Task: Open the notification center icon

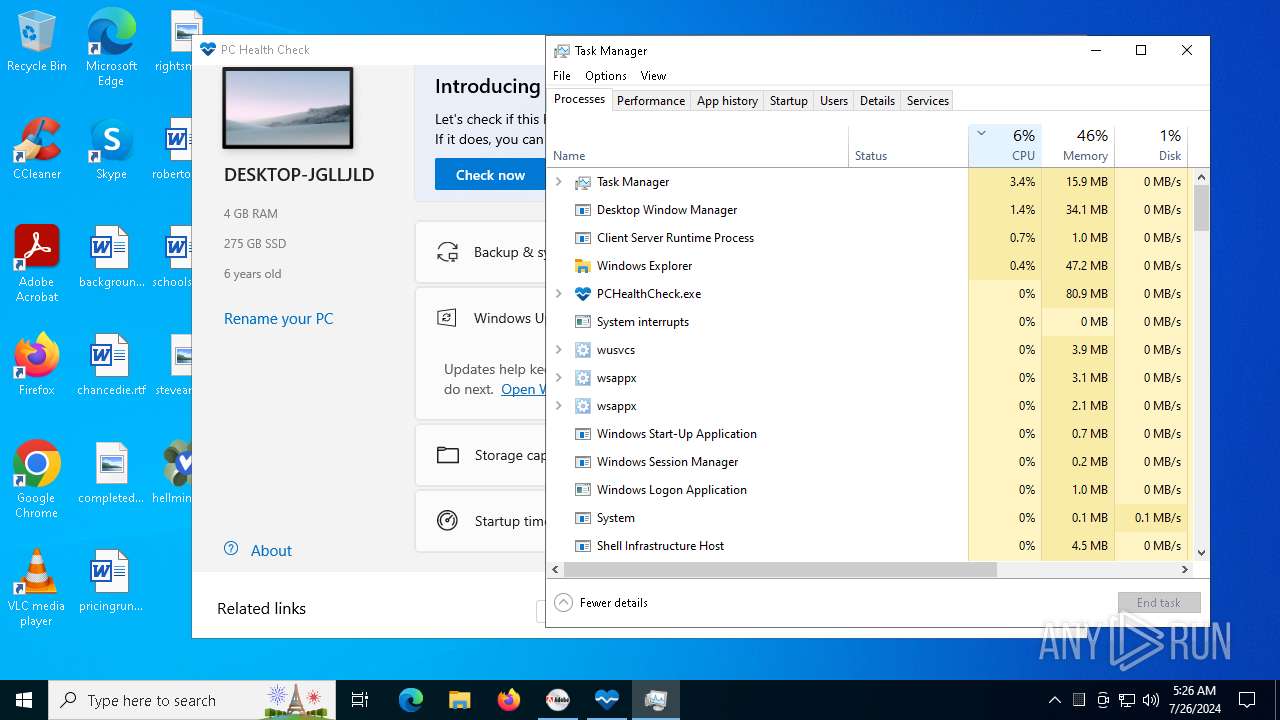Action: pyautogui.click(x=1247, y=700)
